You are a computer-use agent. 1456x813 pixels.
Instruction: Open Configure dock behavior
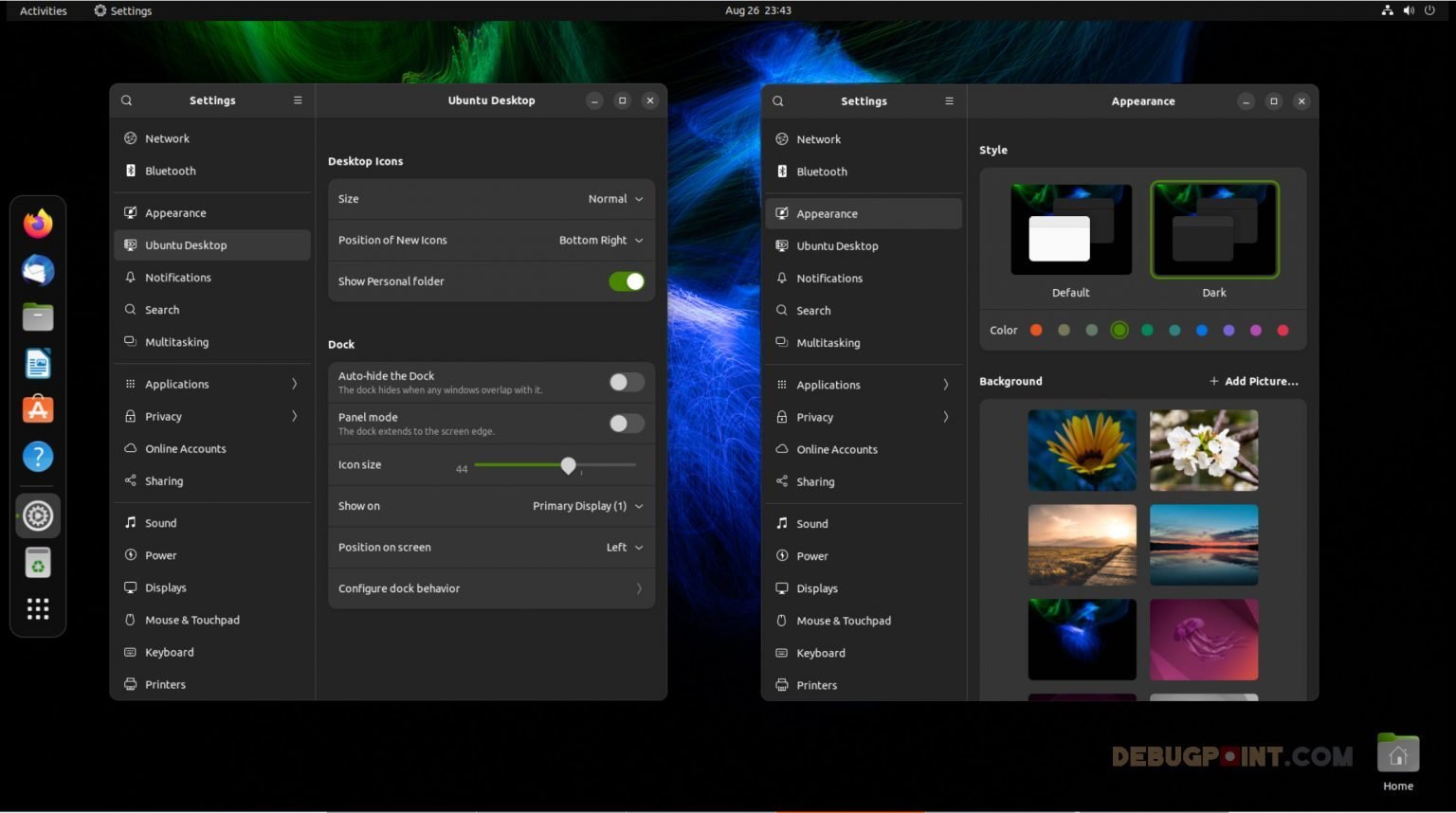491,588
